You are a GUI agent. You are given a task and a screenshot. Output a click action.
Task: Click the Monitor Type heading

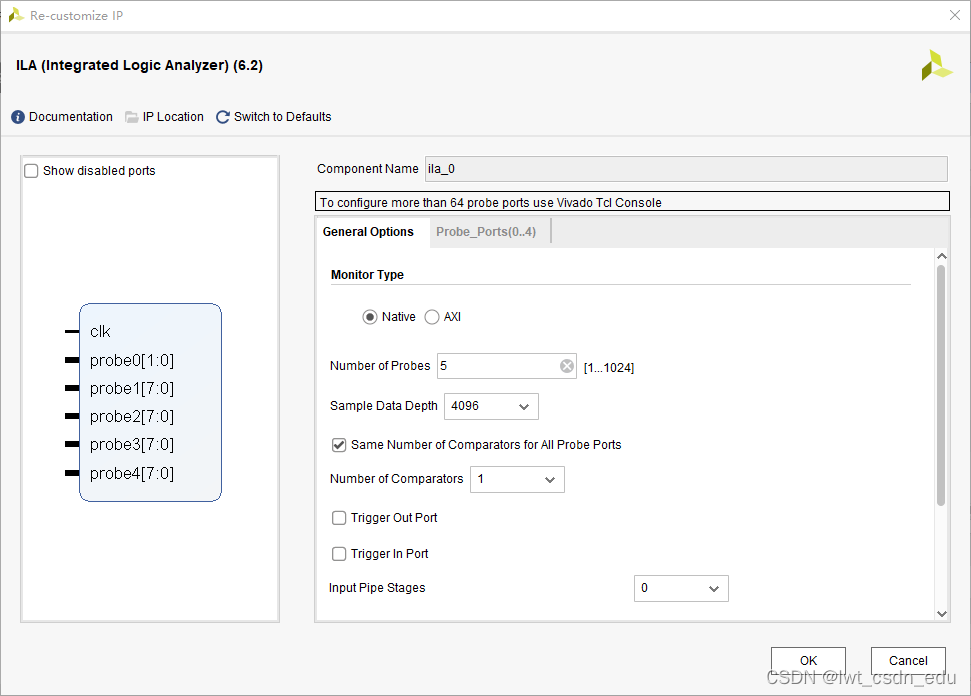coord(367,274)
